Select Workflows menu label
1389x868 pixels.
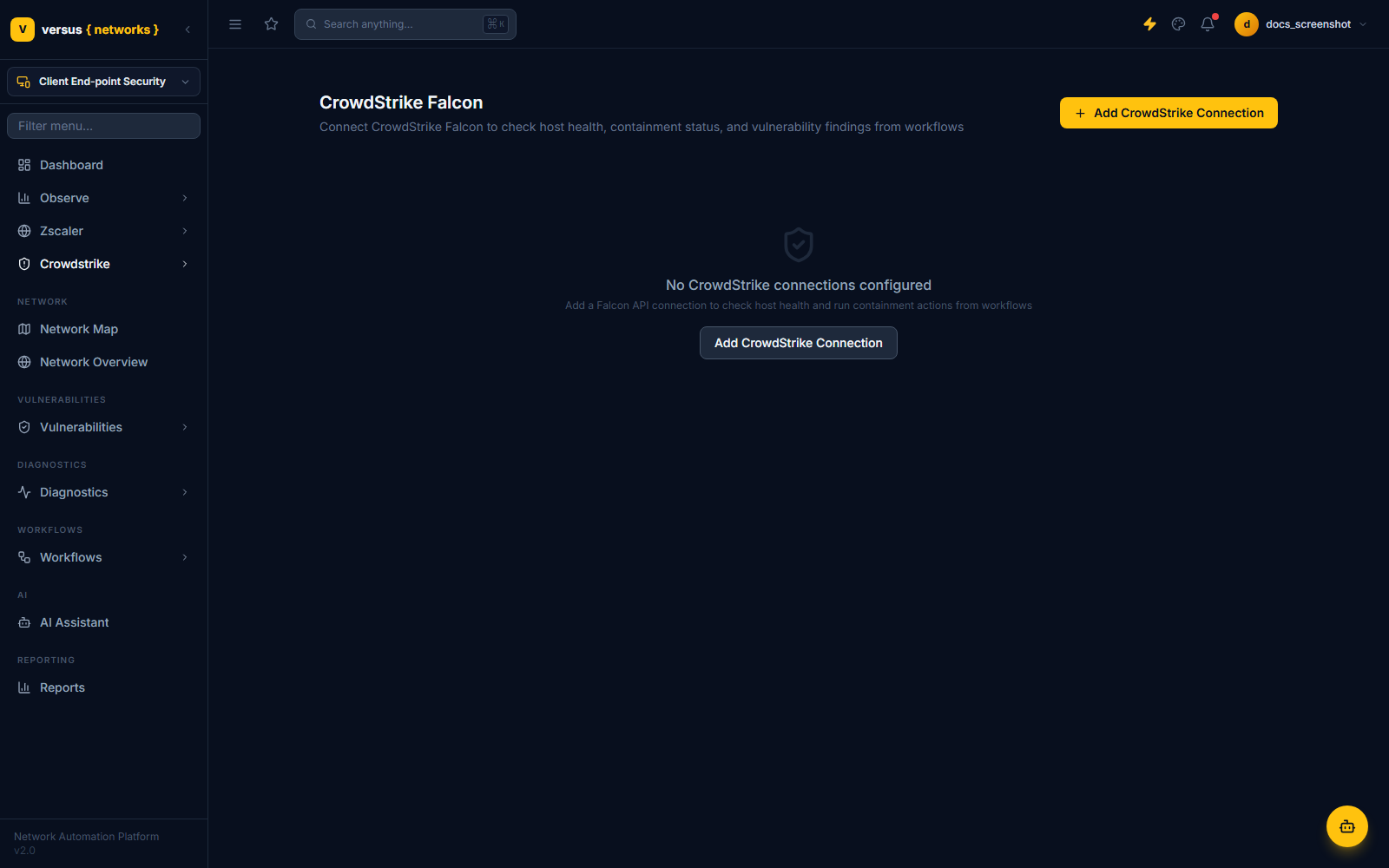coord(71,557)
